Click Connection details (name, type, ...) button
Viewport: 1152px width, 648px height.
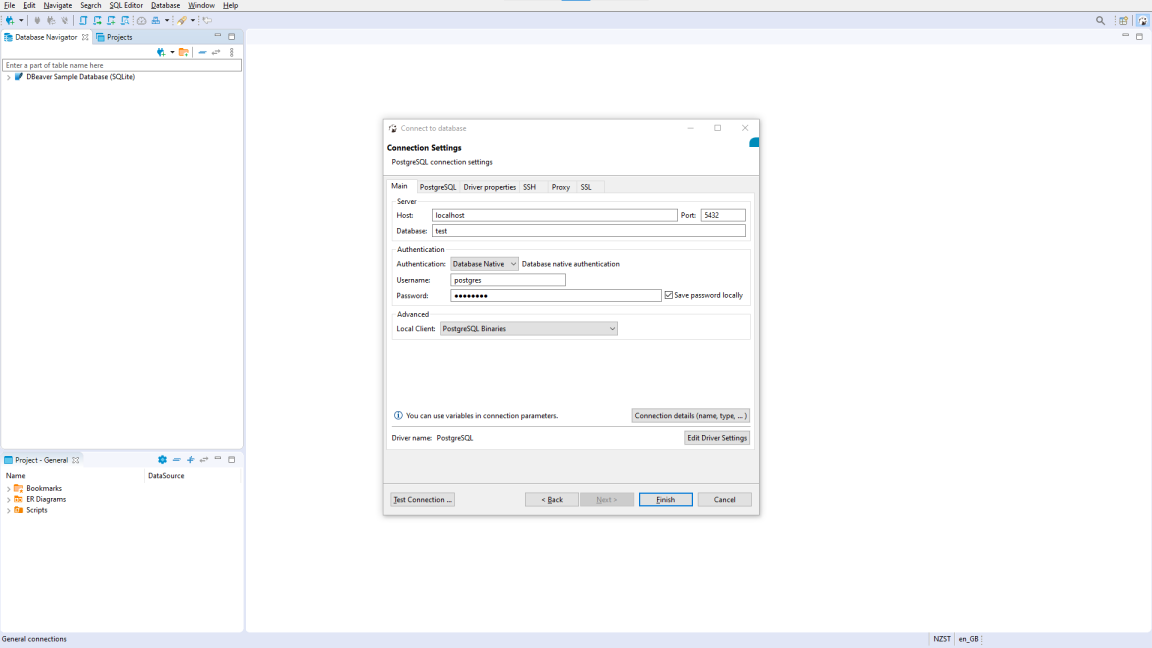pos(691,416)
